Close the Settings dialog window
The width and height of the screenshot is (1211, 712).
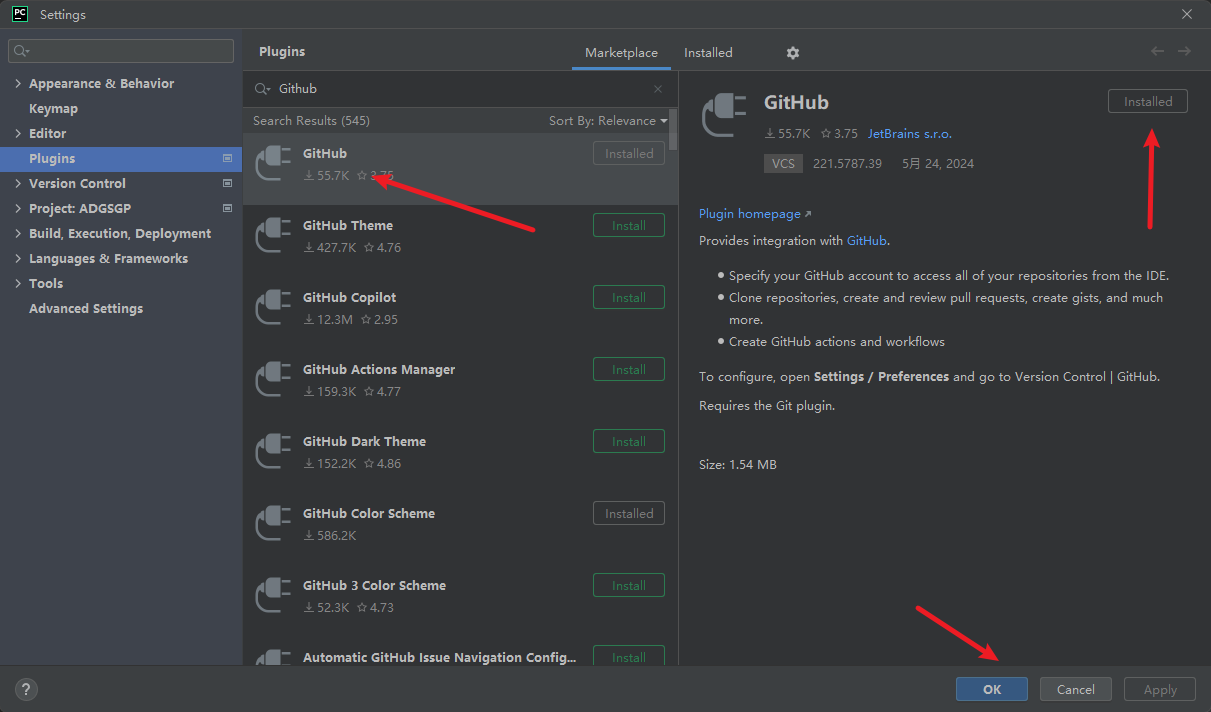pyautogui.click(x=1187, y=14)
